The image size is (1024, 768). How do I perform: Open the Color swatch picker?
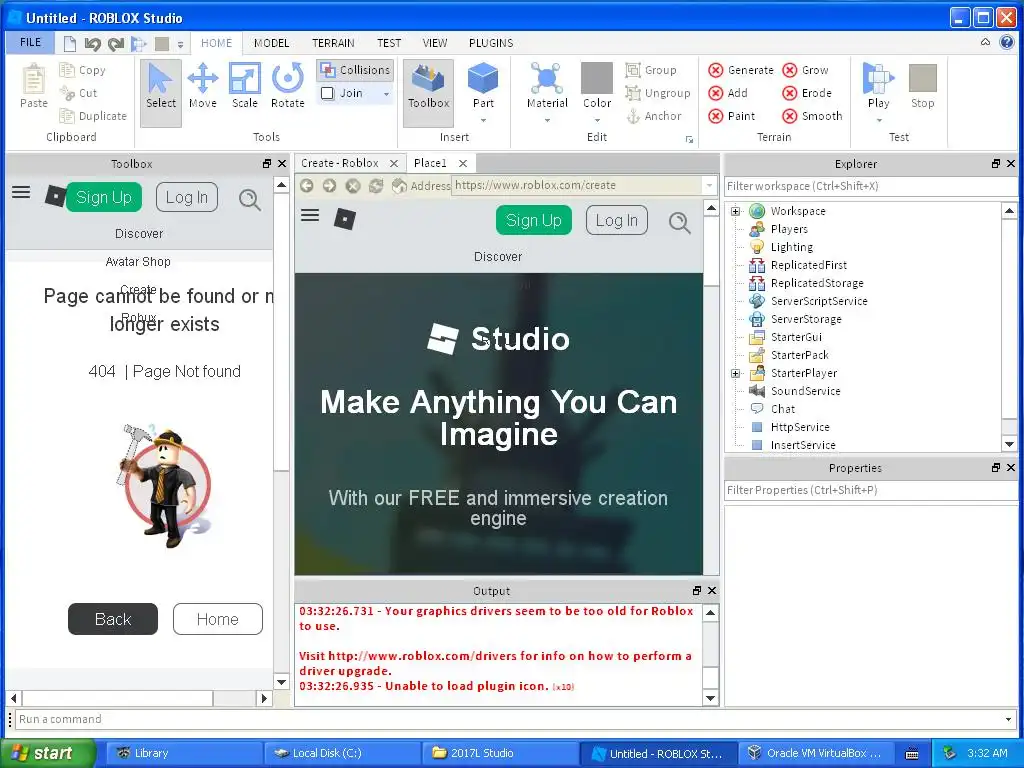pyautogui.click(x=597, y=78)
